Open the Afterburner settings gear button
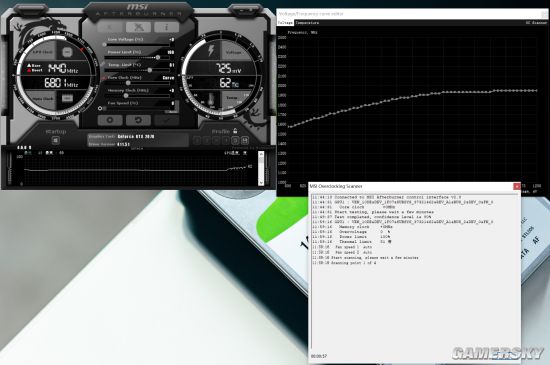 pyautogui.click(x=110, y=120)
